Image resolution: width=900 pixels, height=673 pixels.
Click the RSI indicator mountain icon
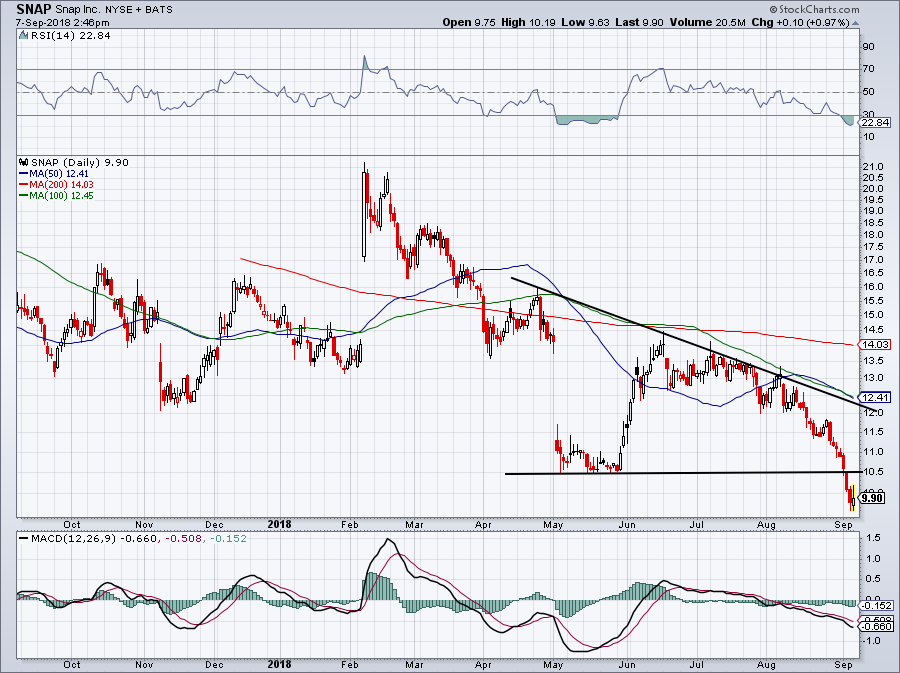tap(23, 35)
